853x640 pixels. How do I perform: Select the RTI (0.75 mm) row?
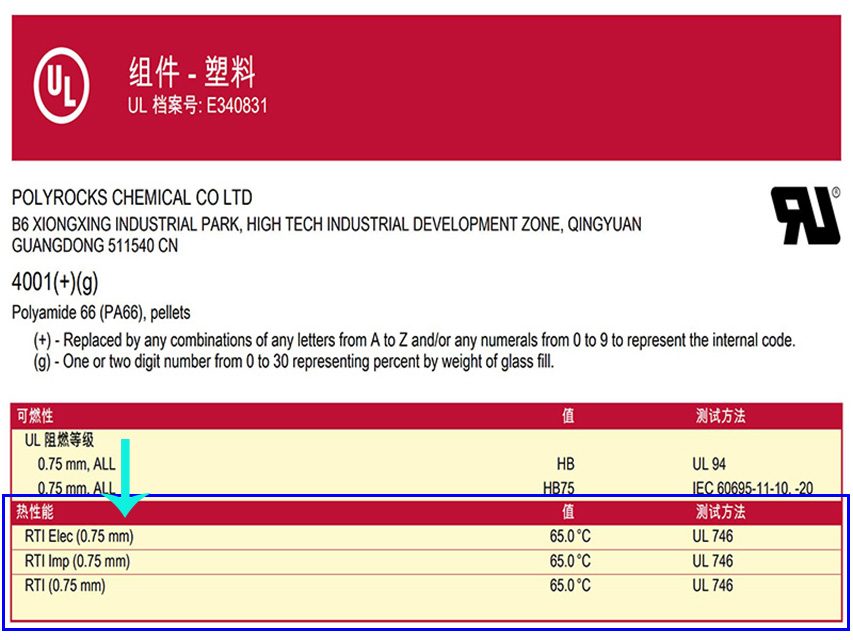click(64, 585)
